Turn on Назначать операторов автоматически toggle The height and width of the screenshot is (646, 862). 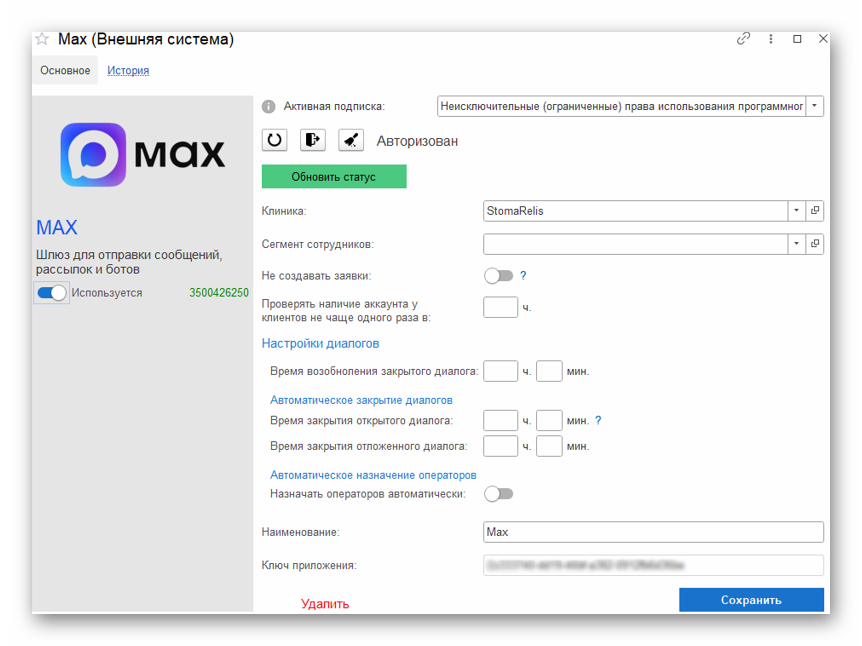[x=498, y=494]
